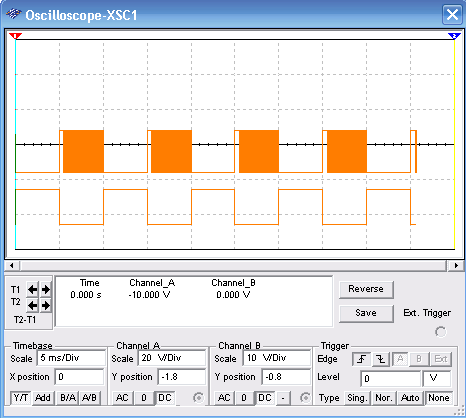
Task: Toggle the Channel B minus button
Action: pos(283,398)
